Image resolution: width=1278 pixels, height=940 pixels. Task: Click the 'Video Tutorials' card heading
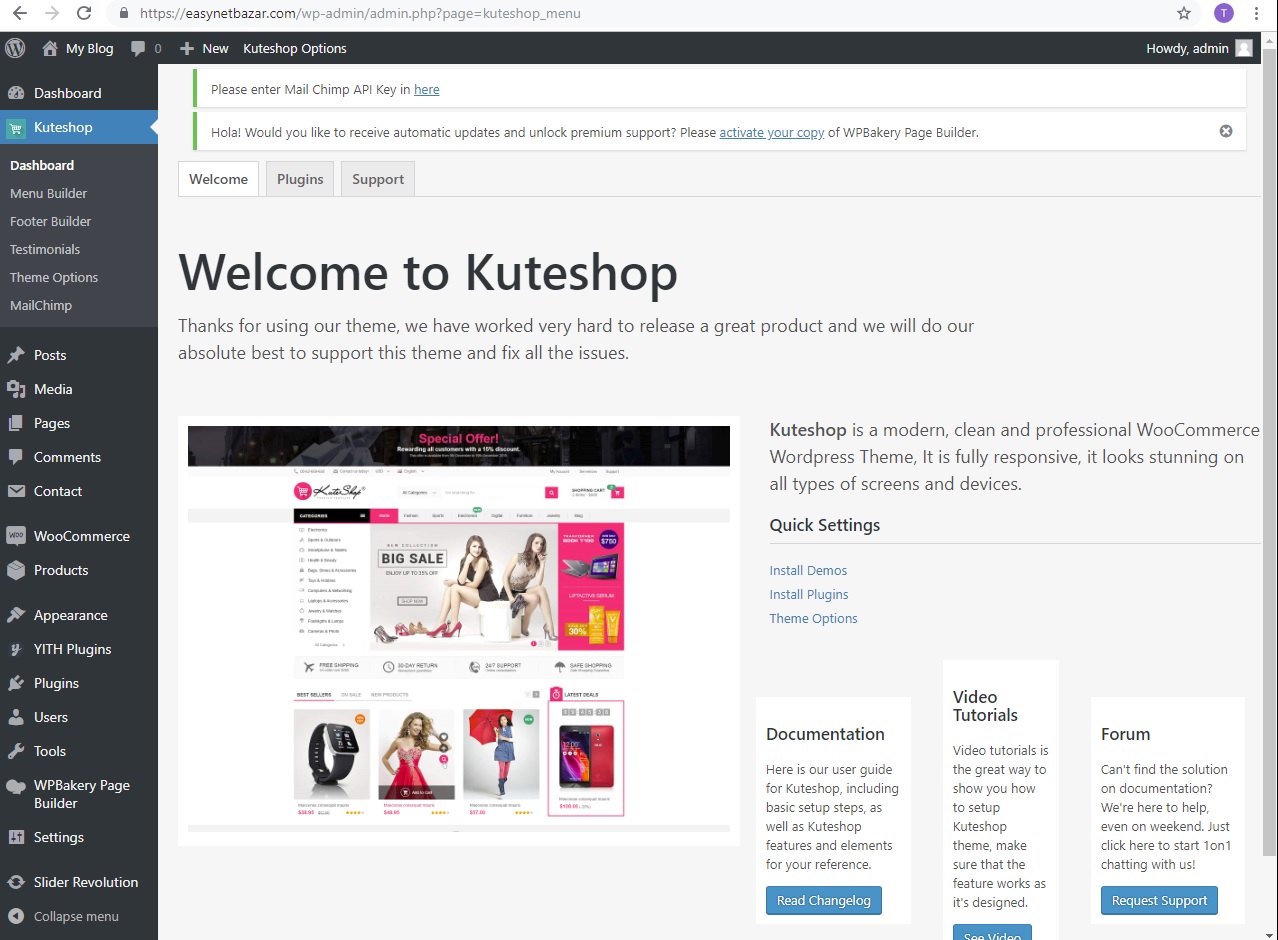[x=985, y=706]
